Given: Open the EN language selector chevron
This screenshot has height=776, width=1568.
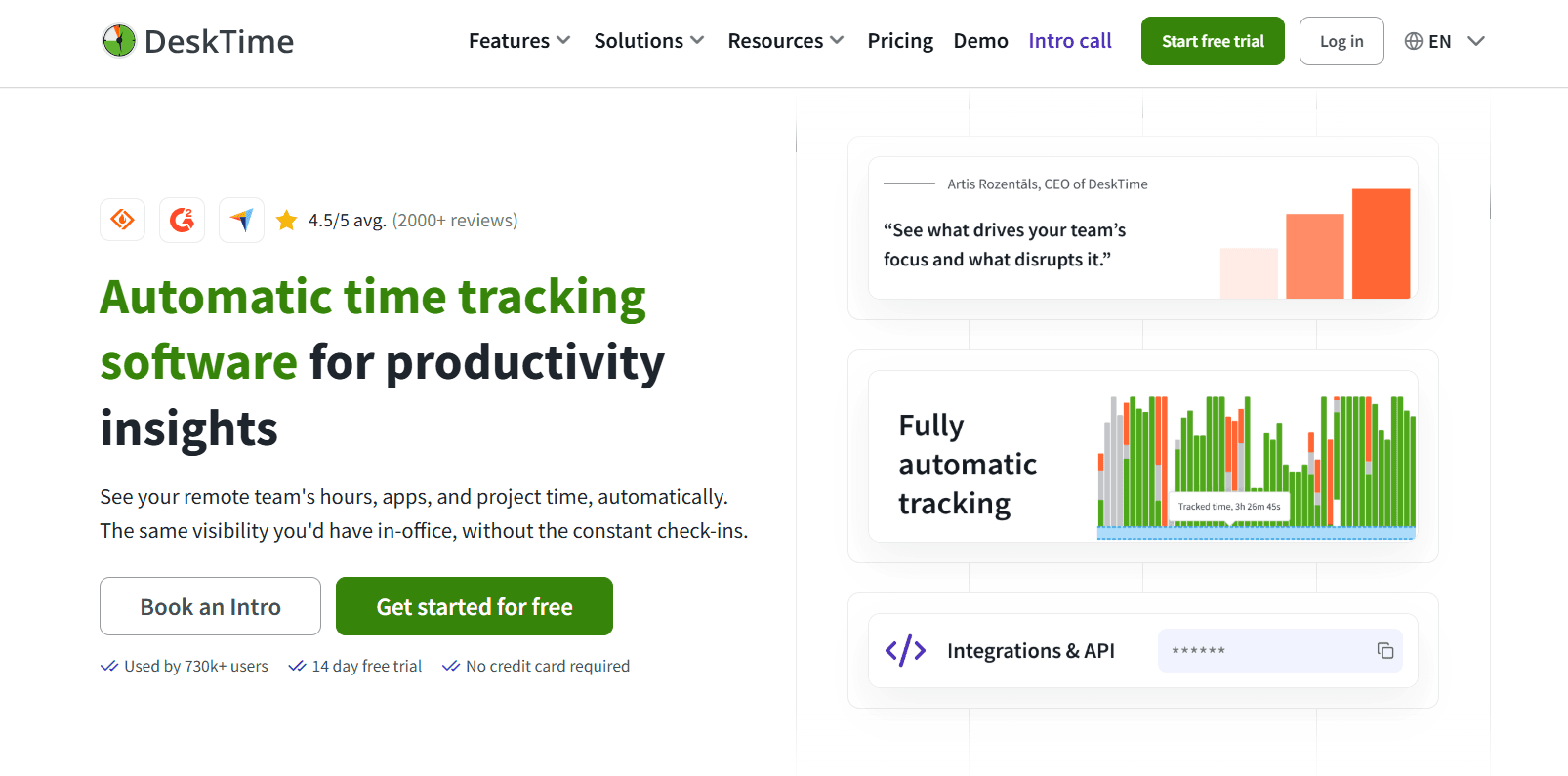Looking at the screenshot, I should (x=1476, y=41).
